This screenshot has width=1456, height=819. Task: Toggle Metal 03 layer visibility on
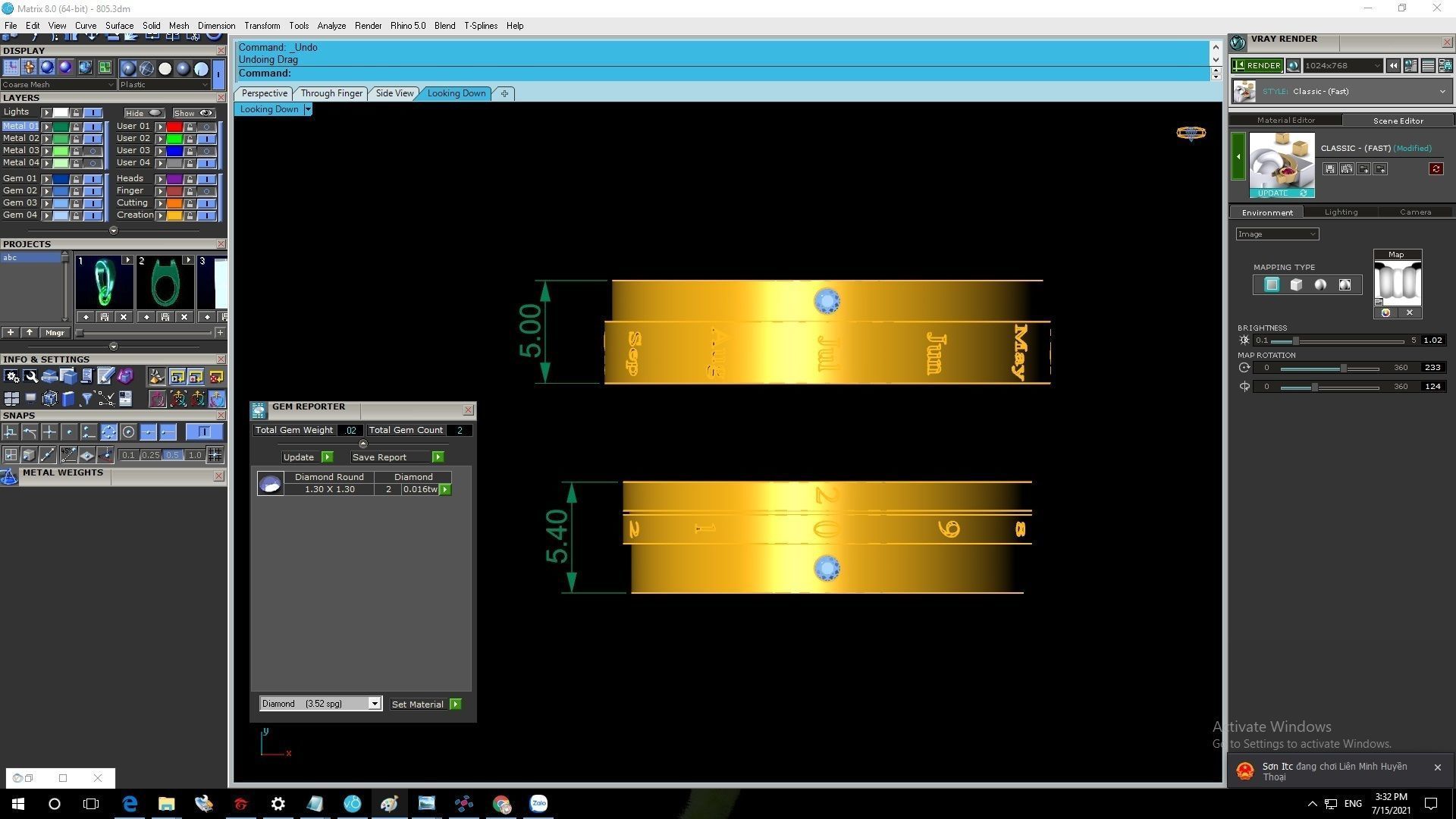[93, 151]
